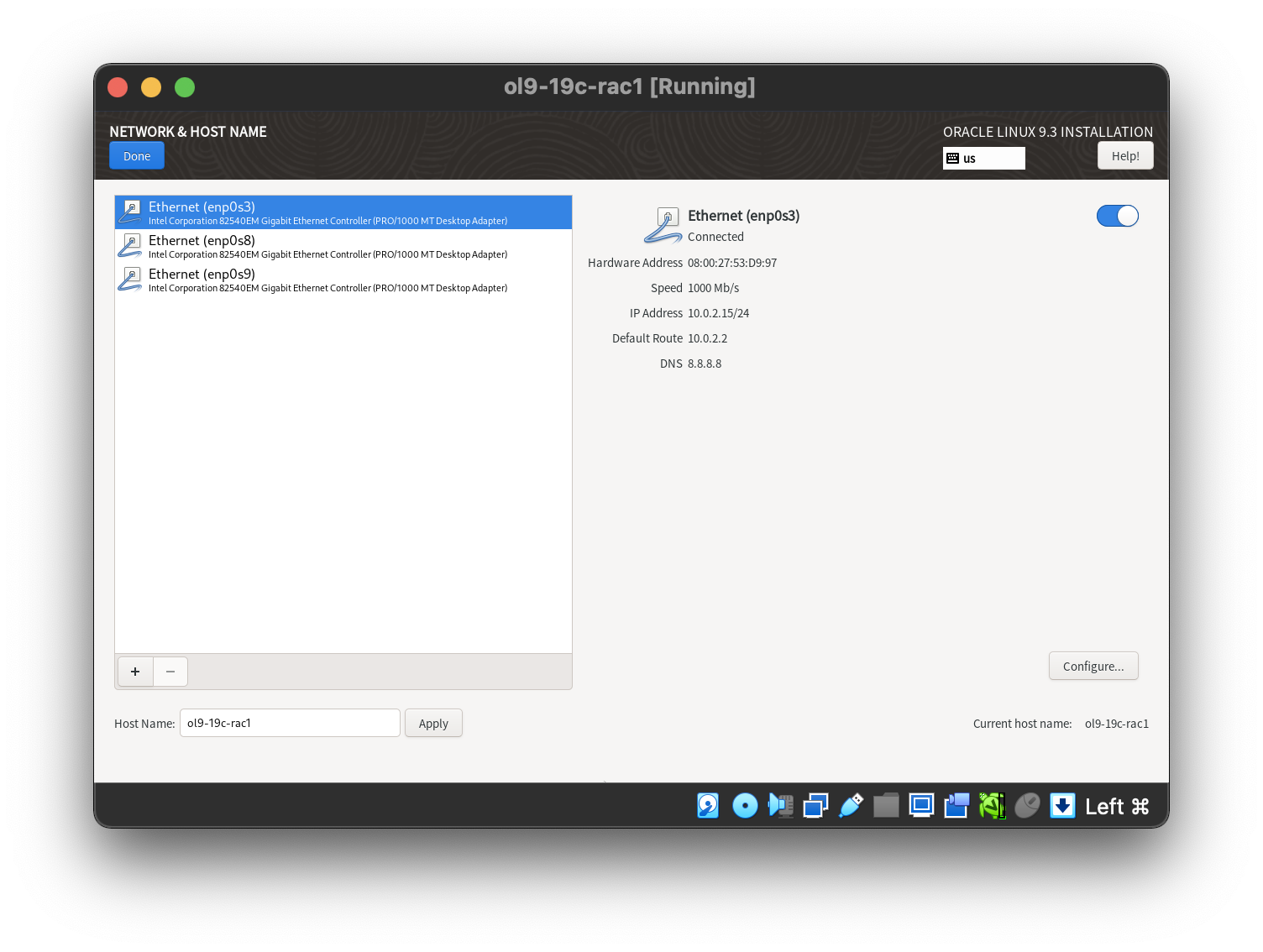Focus the Host Name input field
The height and width of the screenshot is (952, 1263).
point(290,723)
